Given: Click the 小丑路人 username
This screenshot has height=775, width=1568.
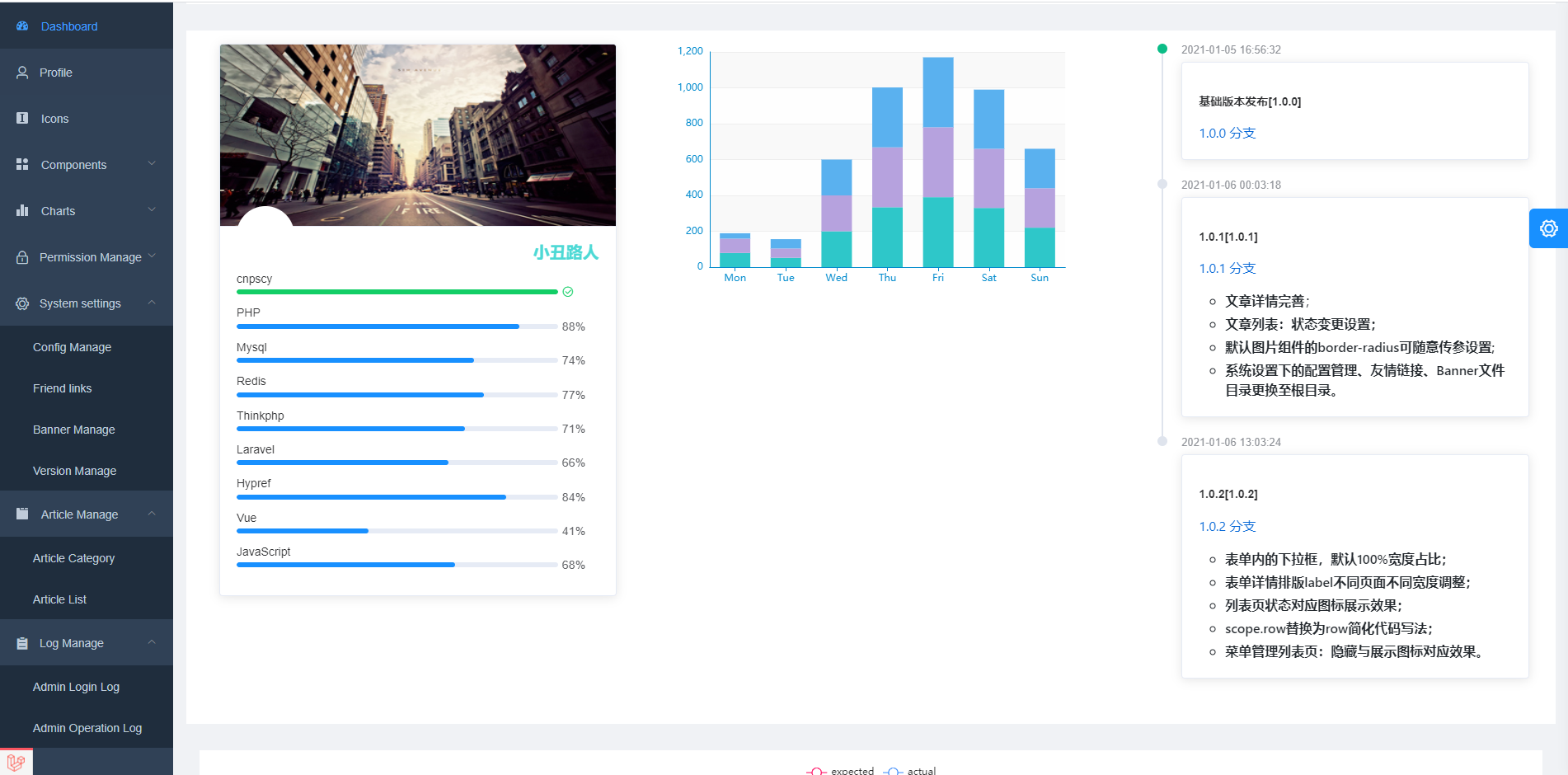Looking at the screenshot, I should click(x=566, y=252).
